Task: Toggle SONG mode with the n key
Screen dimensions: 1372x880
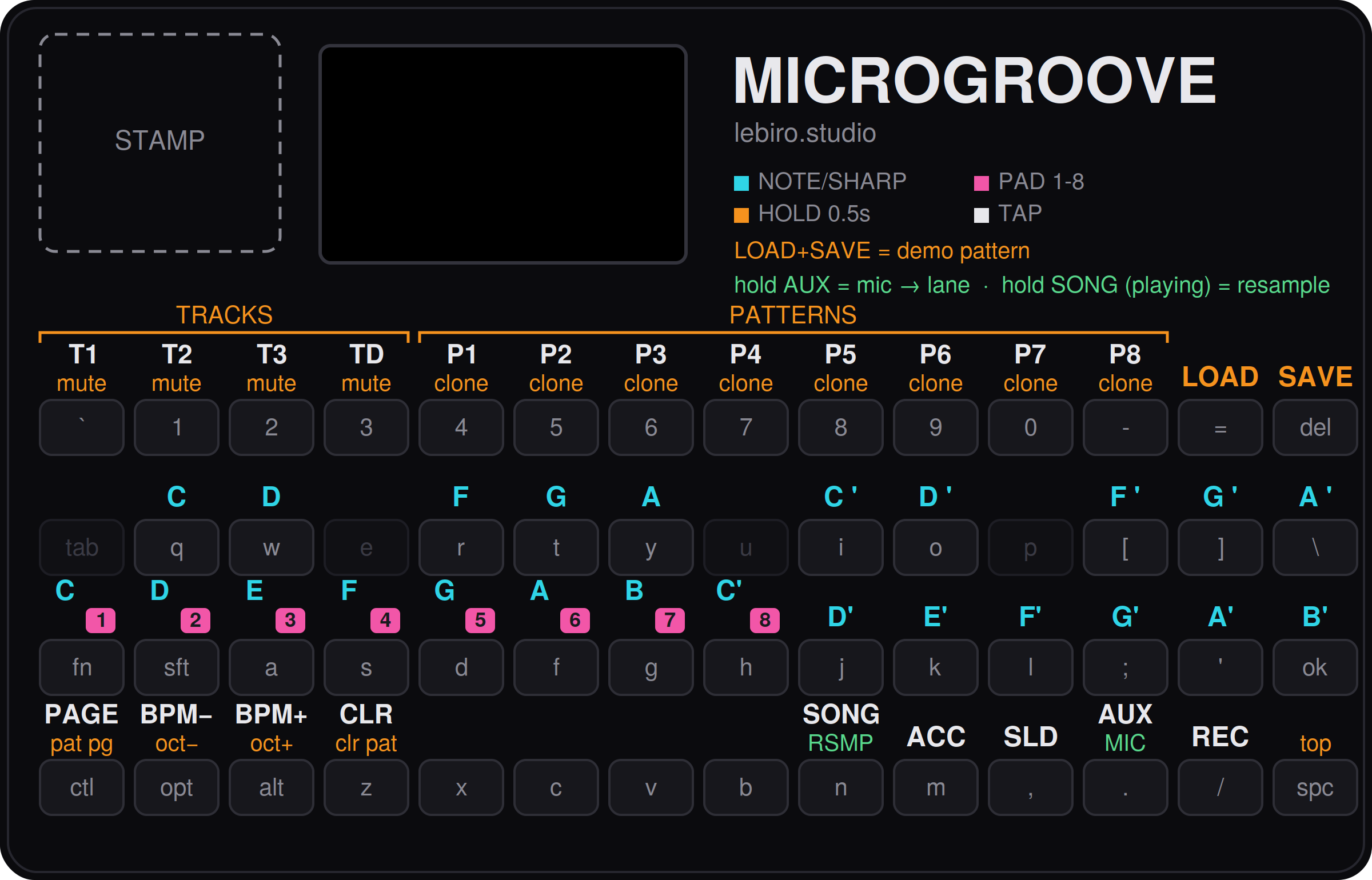Action: click(x=841, y=787)
